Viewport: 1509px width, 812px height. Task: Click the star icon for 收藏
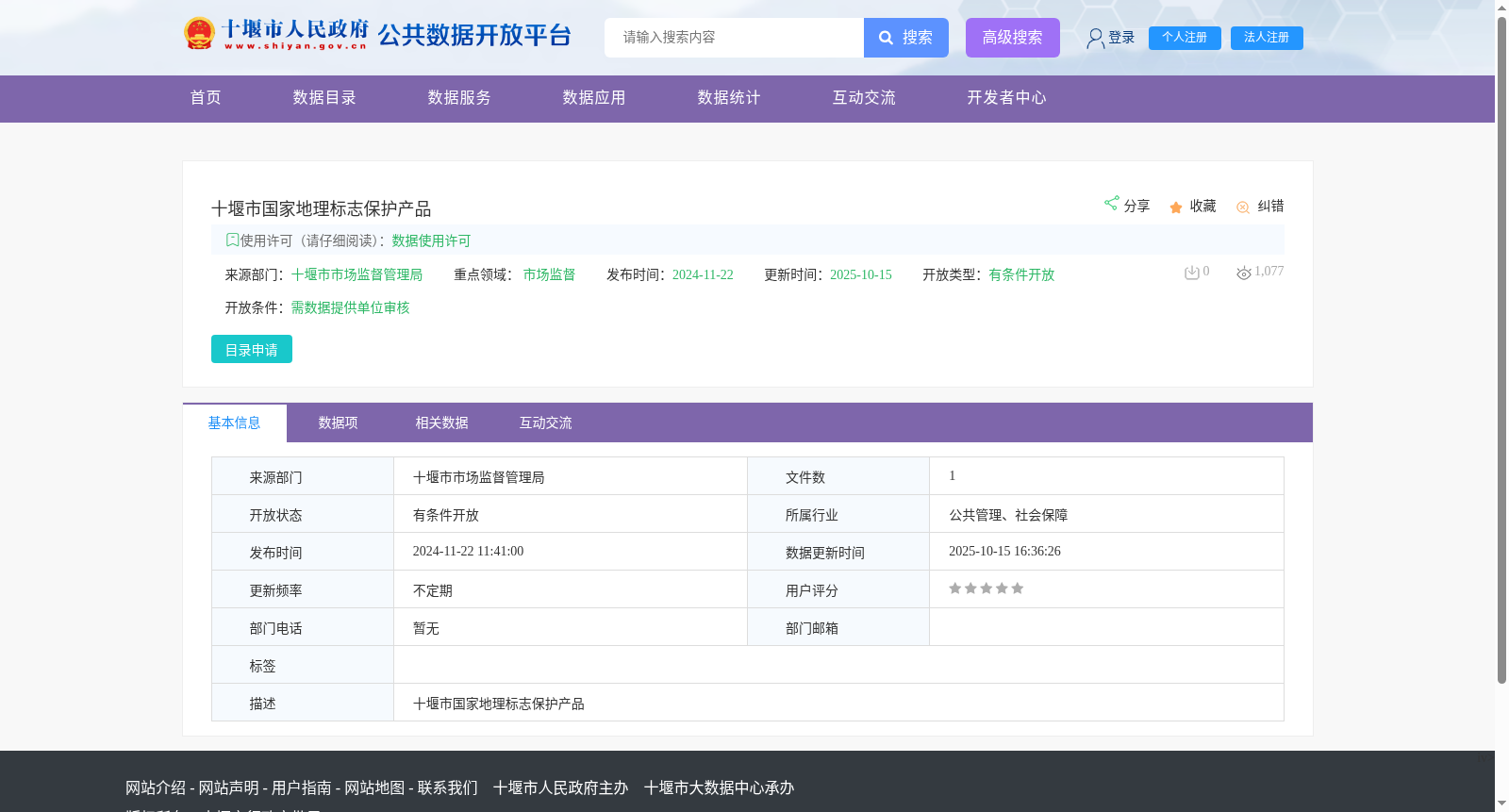[x=1176, y=207]
